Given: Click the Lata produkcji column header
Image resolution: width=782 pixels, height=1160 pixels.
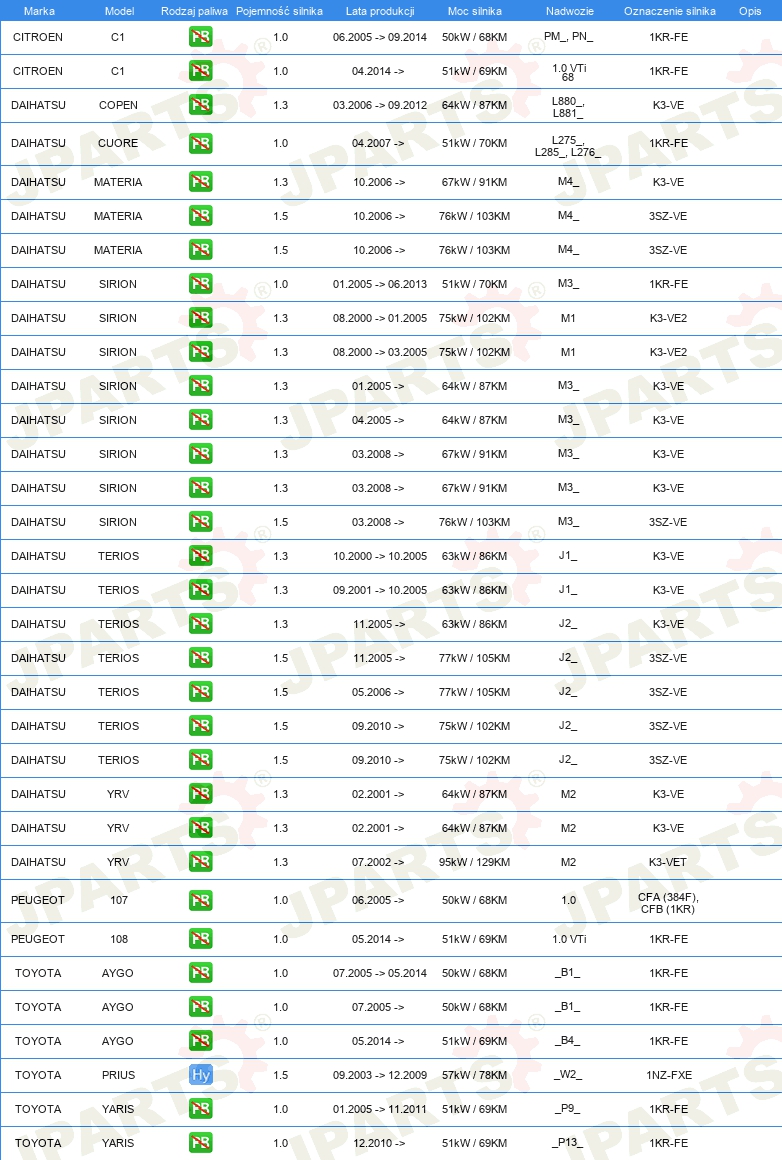Looking at the screenshot, I should (380, 11).
